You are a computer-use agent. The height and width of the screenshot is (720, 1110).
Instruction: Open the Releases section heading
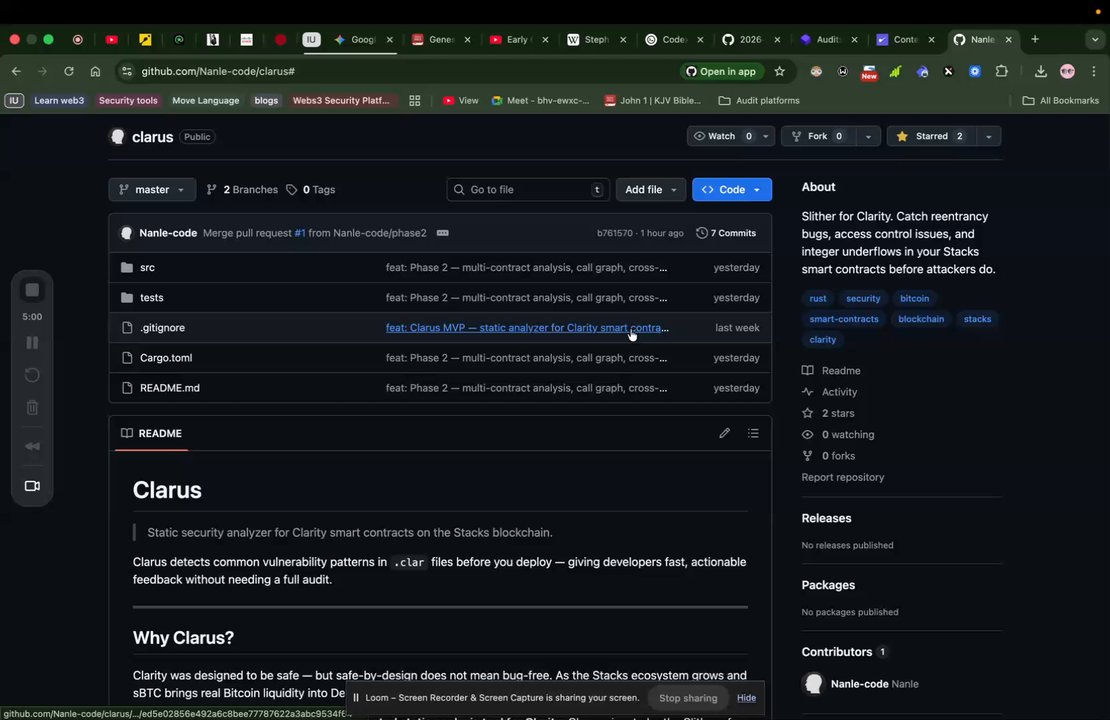(826, 518)
